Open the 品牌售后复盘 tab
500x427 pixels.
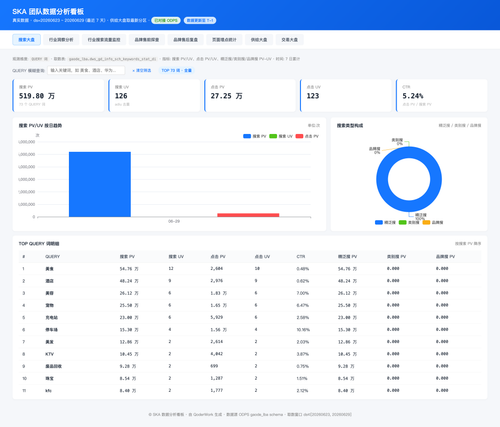pos(185,40)
